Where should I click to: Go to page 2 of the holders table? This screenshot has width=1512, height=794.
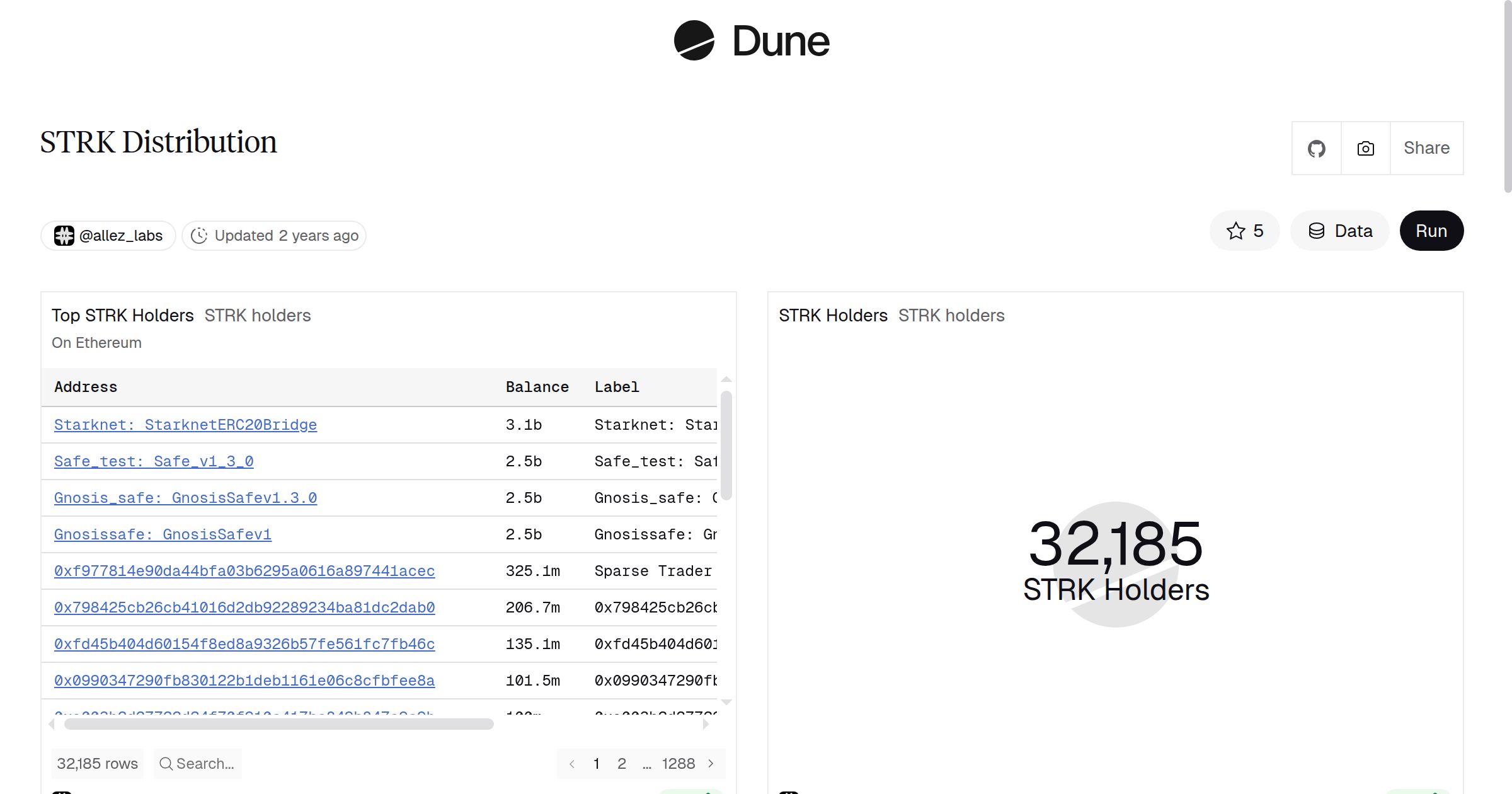click(x=622, y=763)
